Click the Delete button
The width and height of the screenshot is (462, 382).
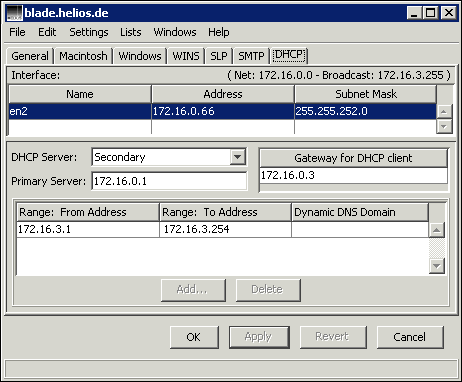[x=268, y=290]
